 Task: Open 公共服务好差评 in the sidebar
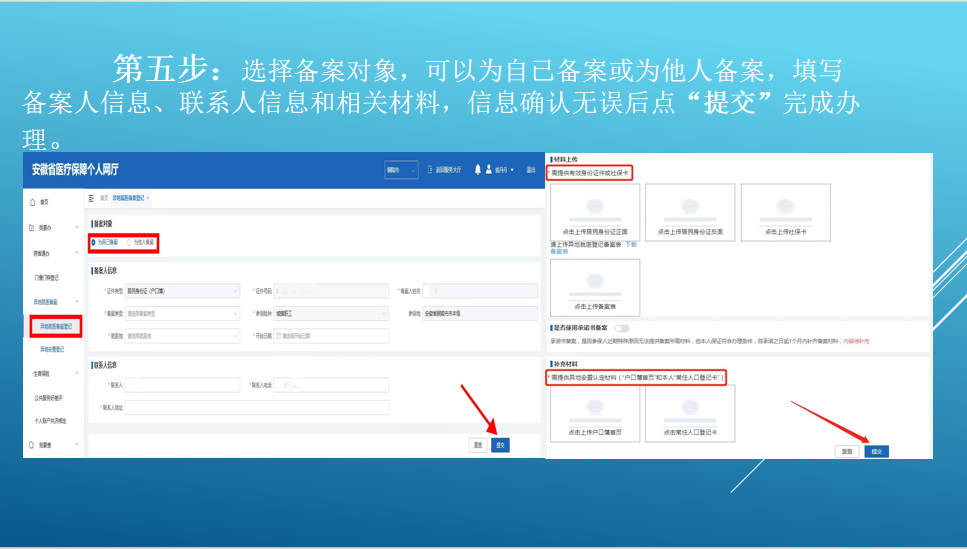point(48,398)
